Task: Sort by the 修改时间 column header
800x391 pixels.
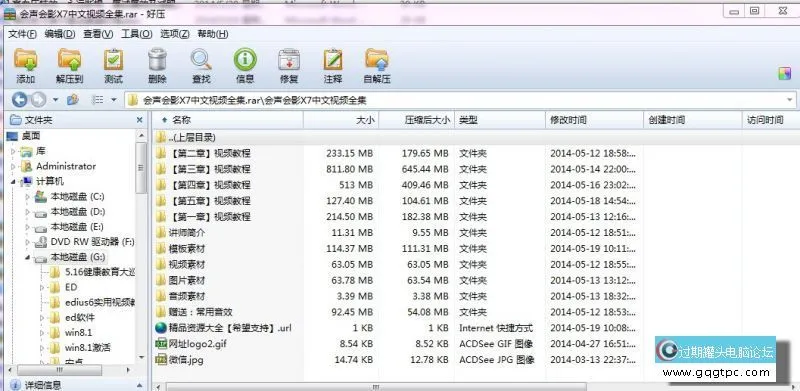Action: (x=594, y=120)
